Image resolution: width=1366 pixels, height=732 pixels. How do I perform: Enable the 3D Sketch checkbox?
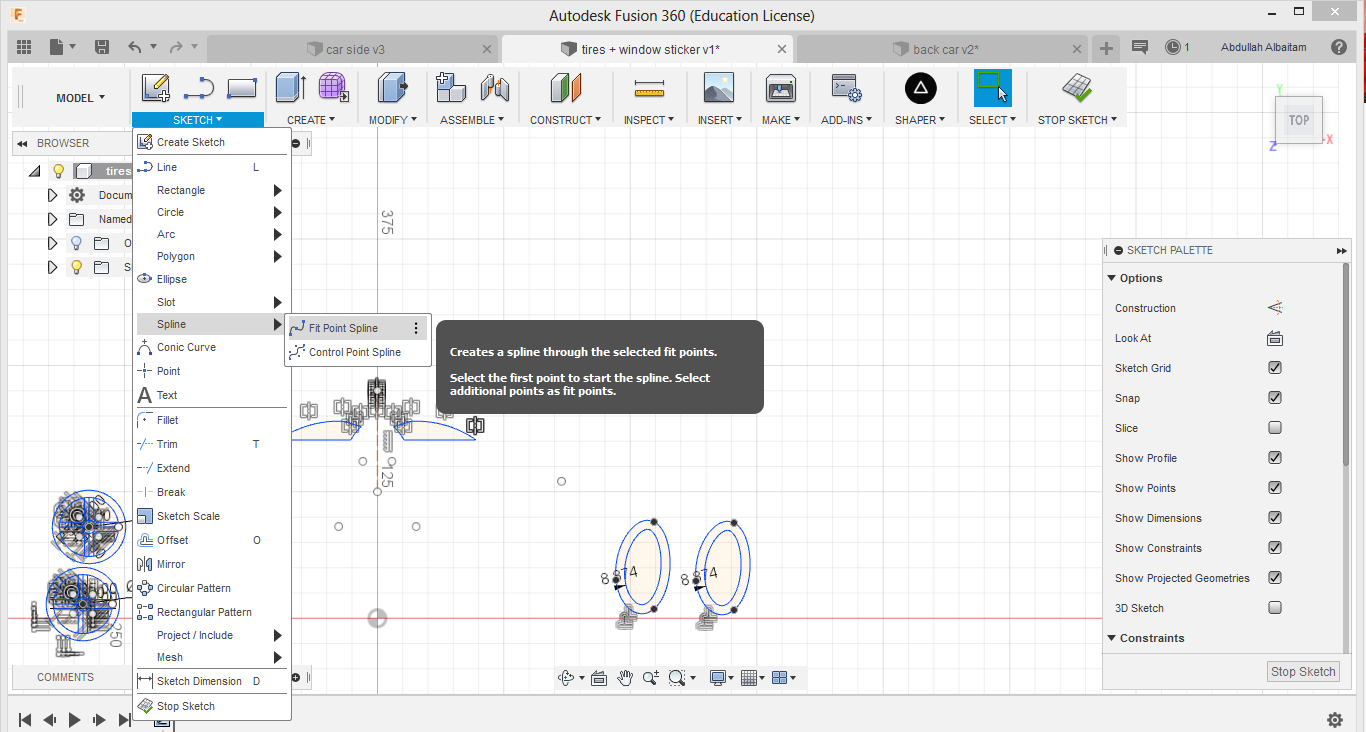coord(1275,608)
